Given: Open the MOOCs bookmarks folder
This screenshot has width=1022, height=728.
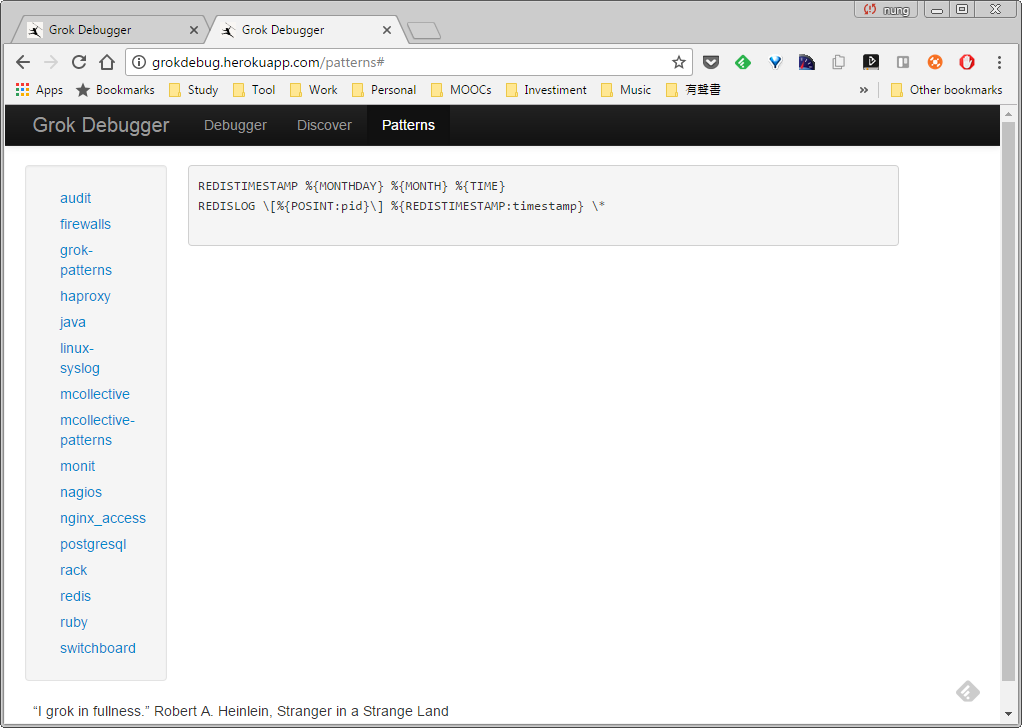Looking at the screenshot, I should click(x=461, y=90).
